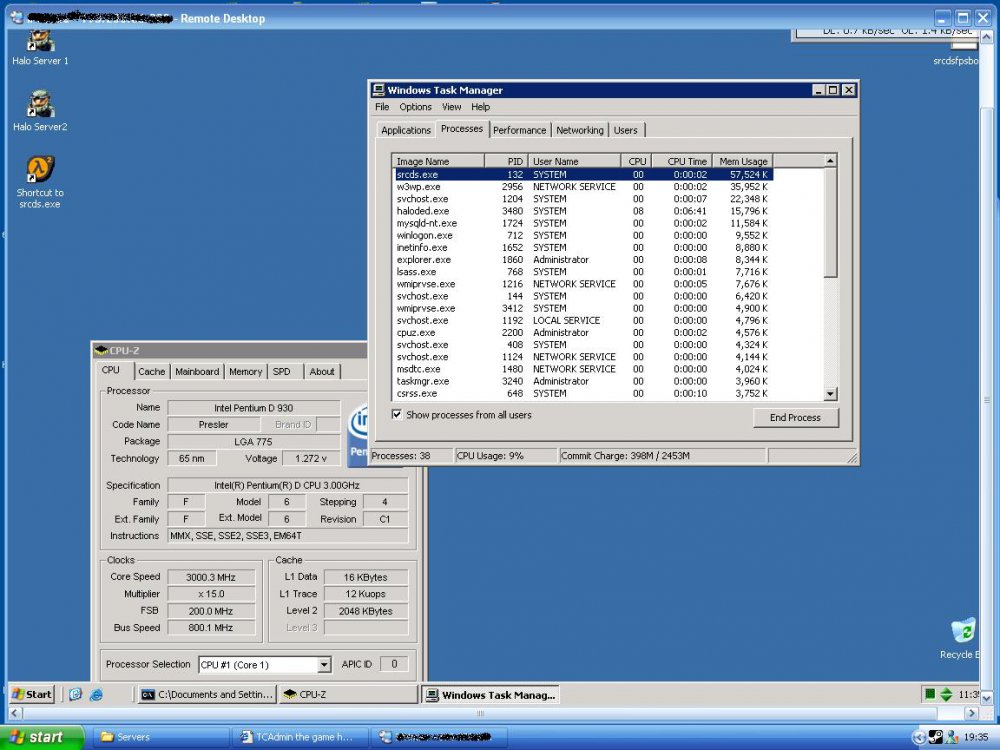Viewport: 1000px width, 750px height.
Task: Click the Remote Desktop title bar icon
Action: click(16, 18)
